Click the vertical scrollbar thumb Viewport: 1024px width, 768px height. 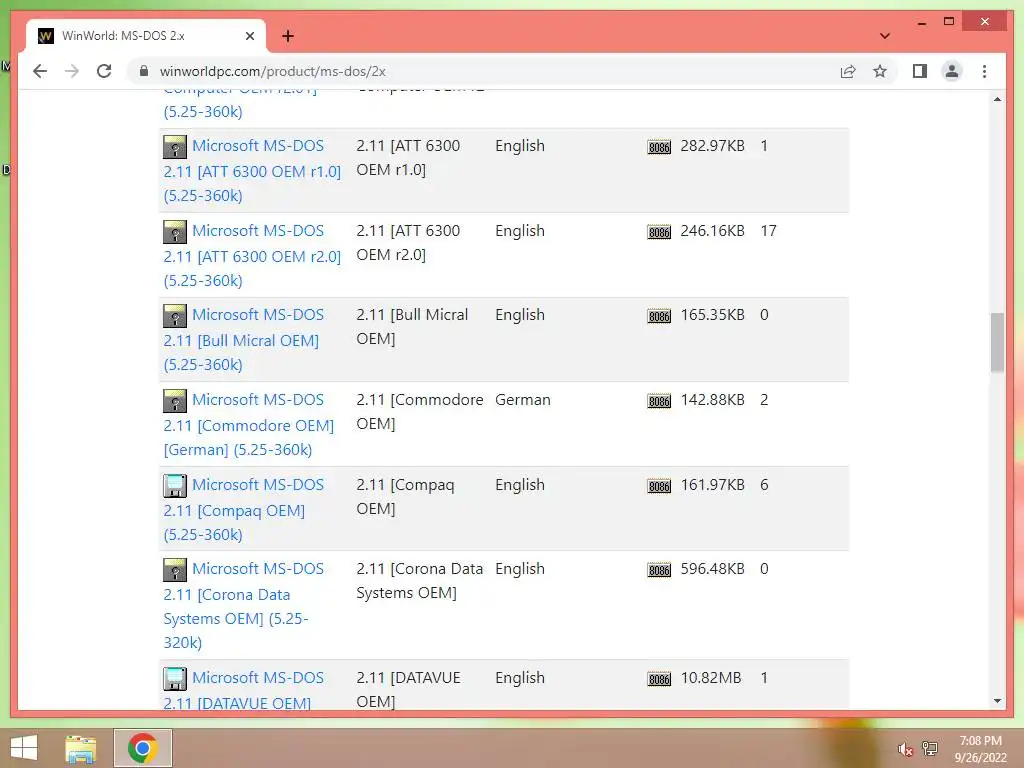pos(997,342)
